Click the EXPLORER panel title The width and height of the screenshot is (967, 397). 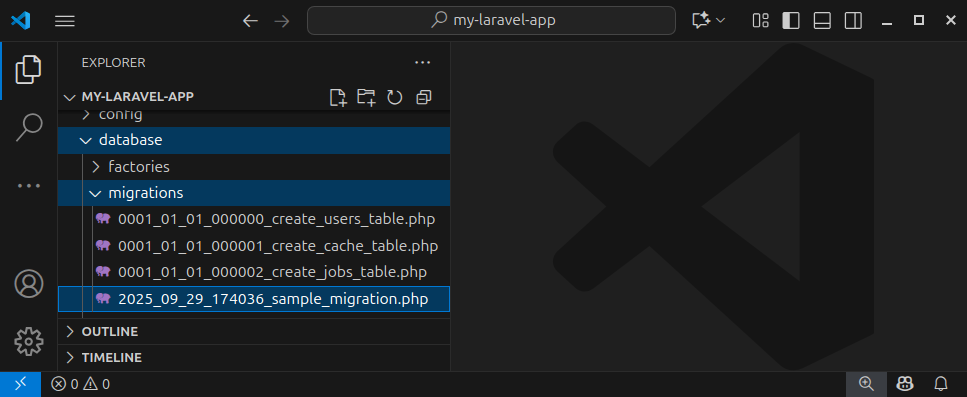(113, 62)
